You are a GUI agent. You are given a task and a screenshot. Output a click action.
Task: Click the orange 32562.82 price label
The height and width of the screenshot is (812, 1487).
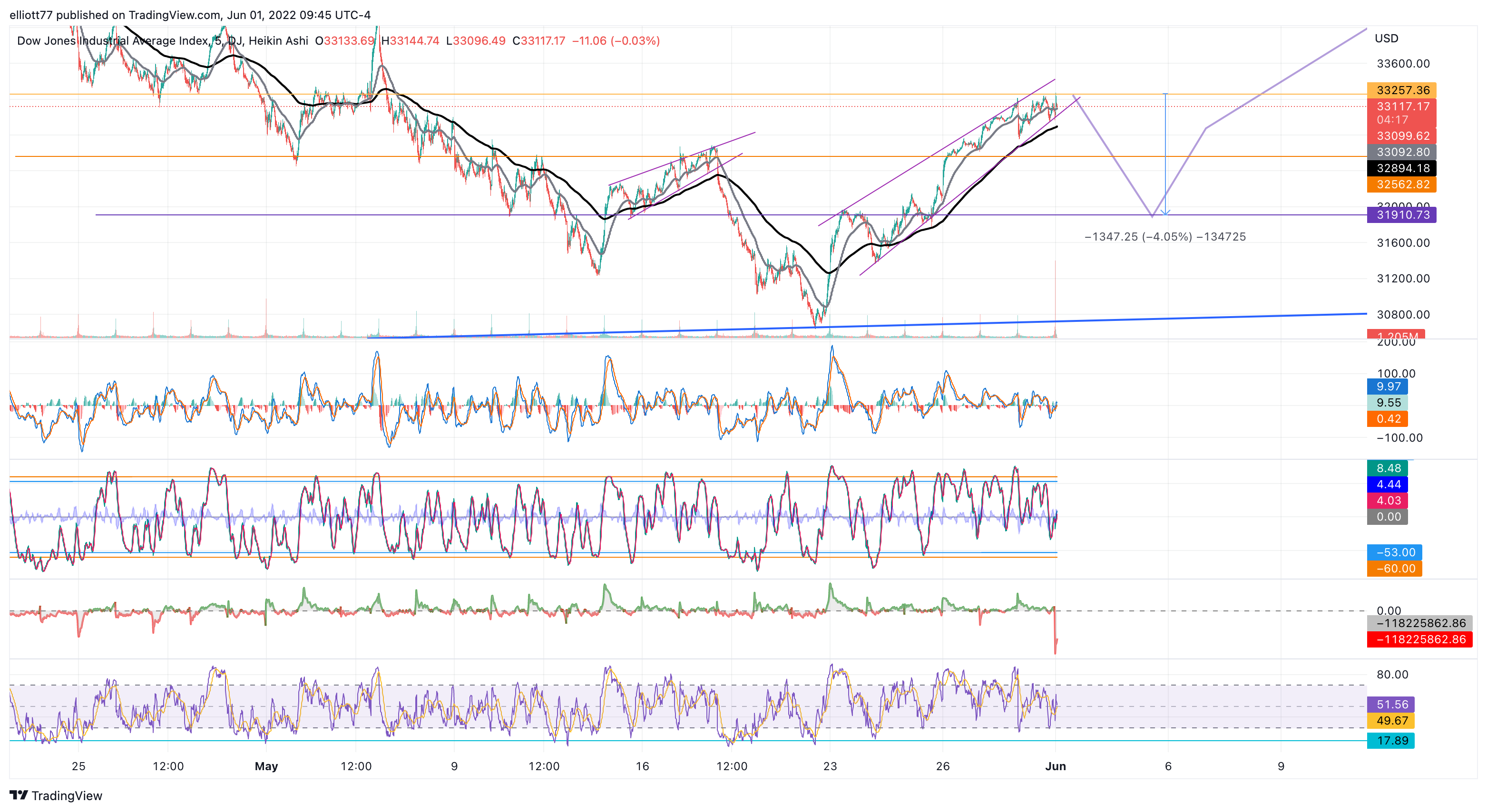(x=1402, y=184)
